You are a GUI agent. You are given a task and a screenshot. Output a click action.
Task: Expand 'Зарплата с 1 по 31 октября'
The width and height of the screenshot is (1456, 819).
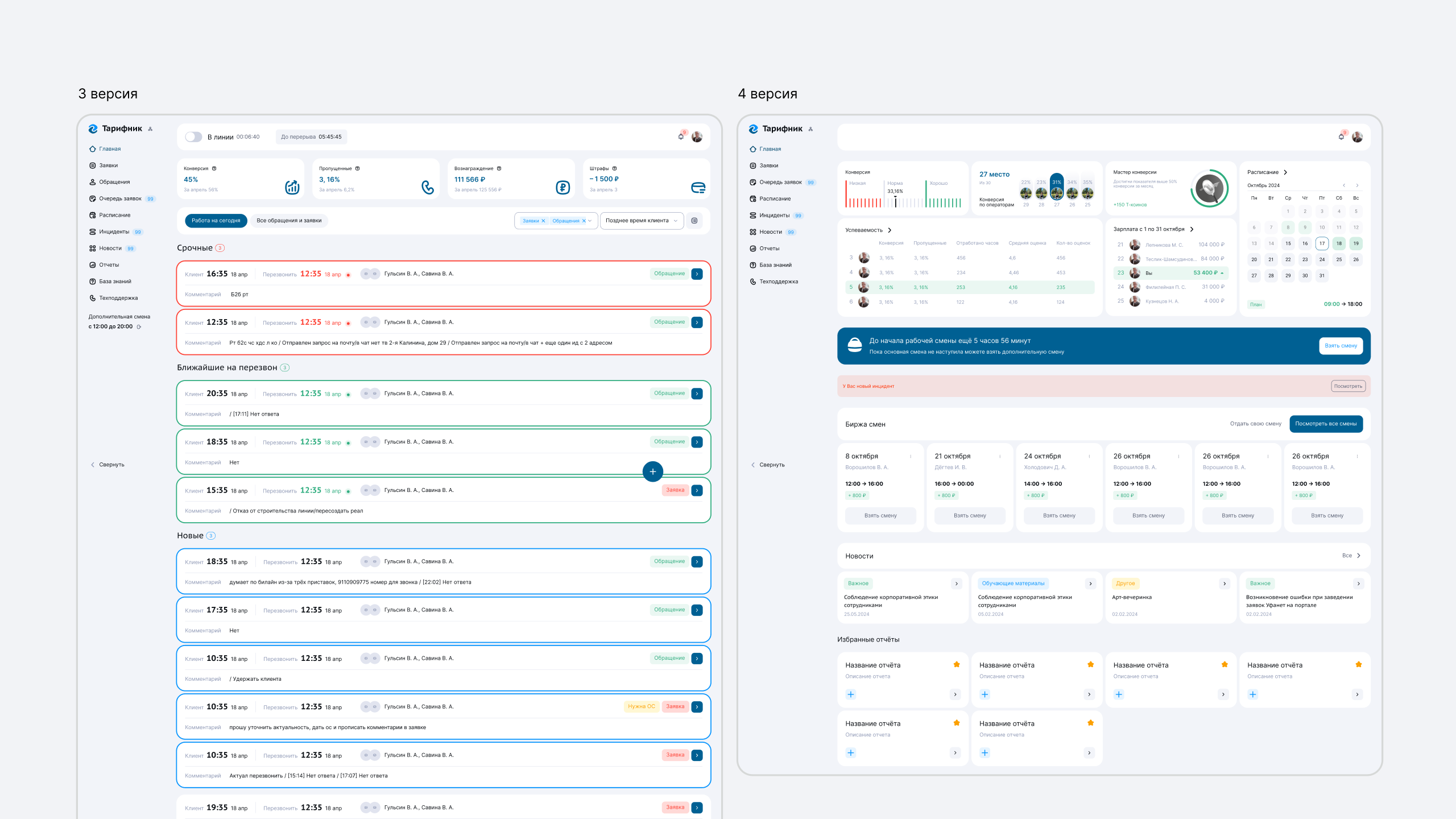click(x=1192, y=229)
